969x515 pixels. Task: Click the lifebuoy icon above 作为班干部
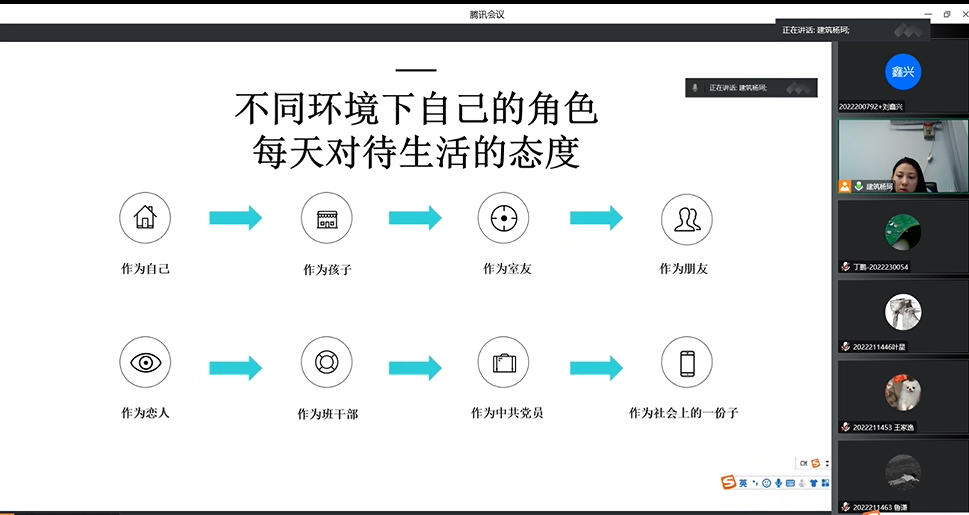(327, 362)
